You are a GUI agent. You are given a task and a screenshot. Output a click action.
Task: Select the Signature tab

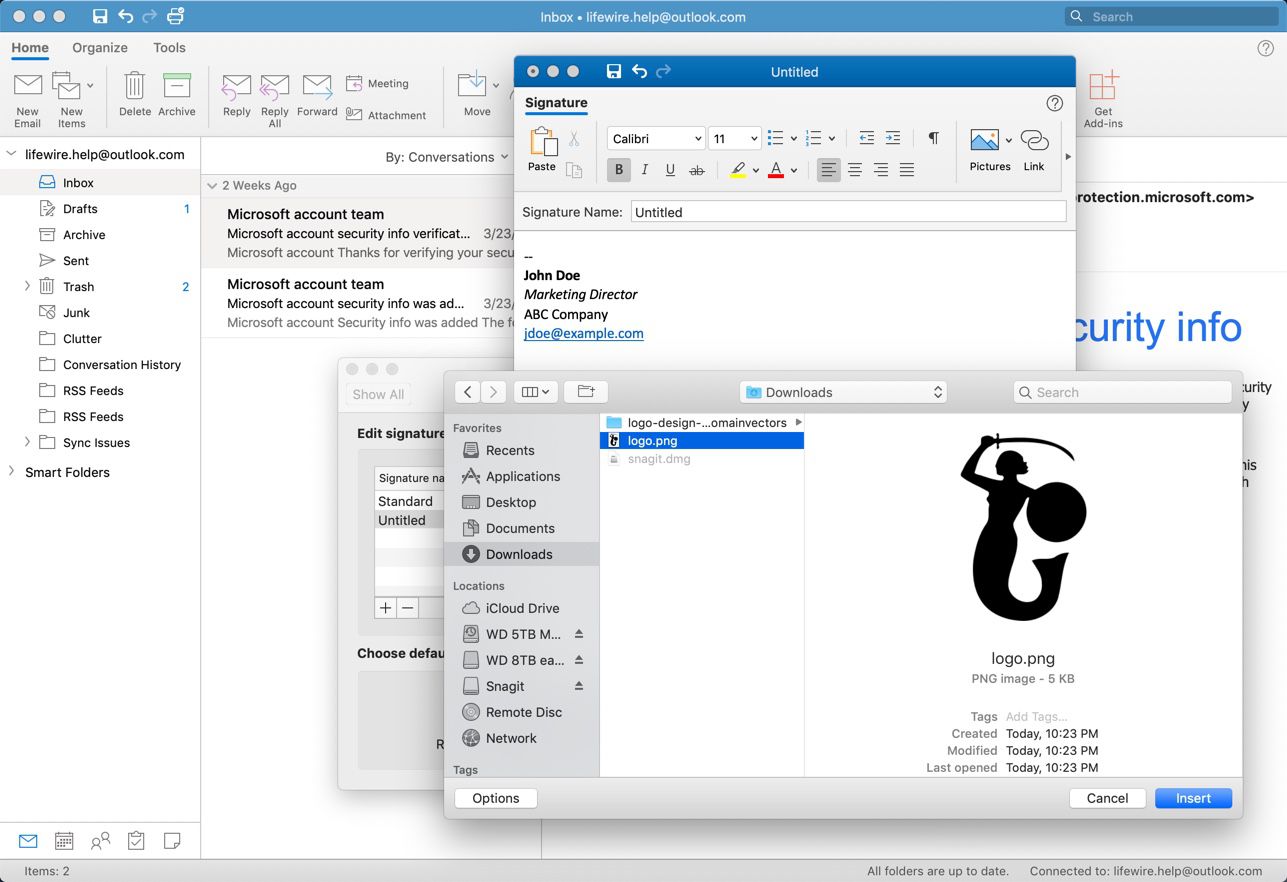coord(556,102)
